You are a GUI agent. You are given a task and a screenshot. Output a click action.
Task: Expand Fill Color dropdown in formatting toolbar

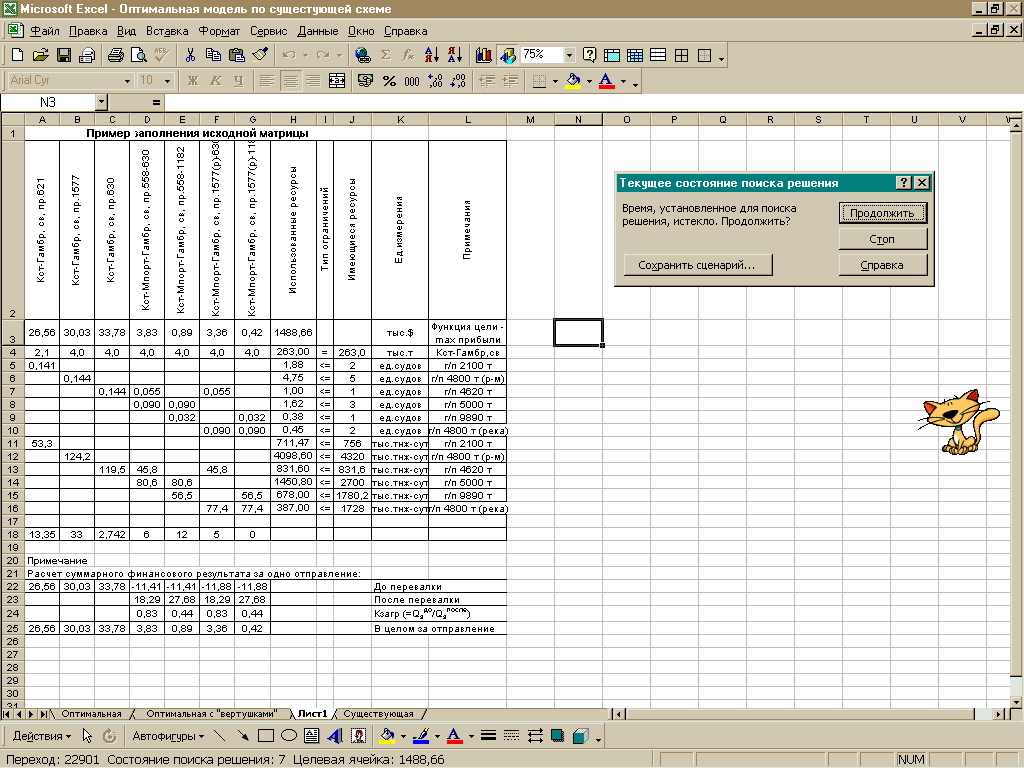tap(589, 81)
